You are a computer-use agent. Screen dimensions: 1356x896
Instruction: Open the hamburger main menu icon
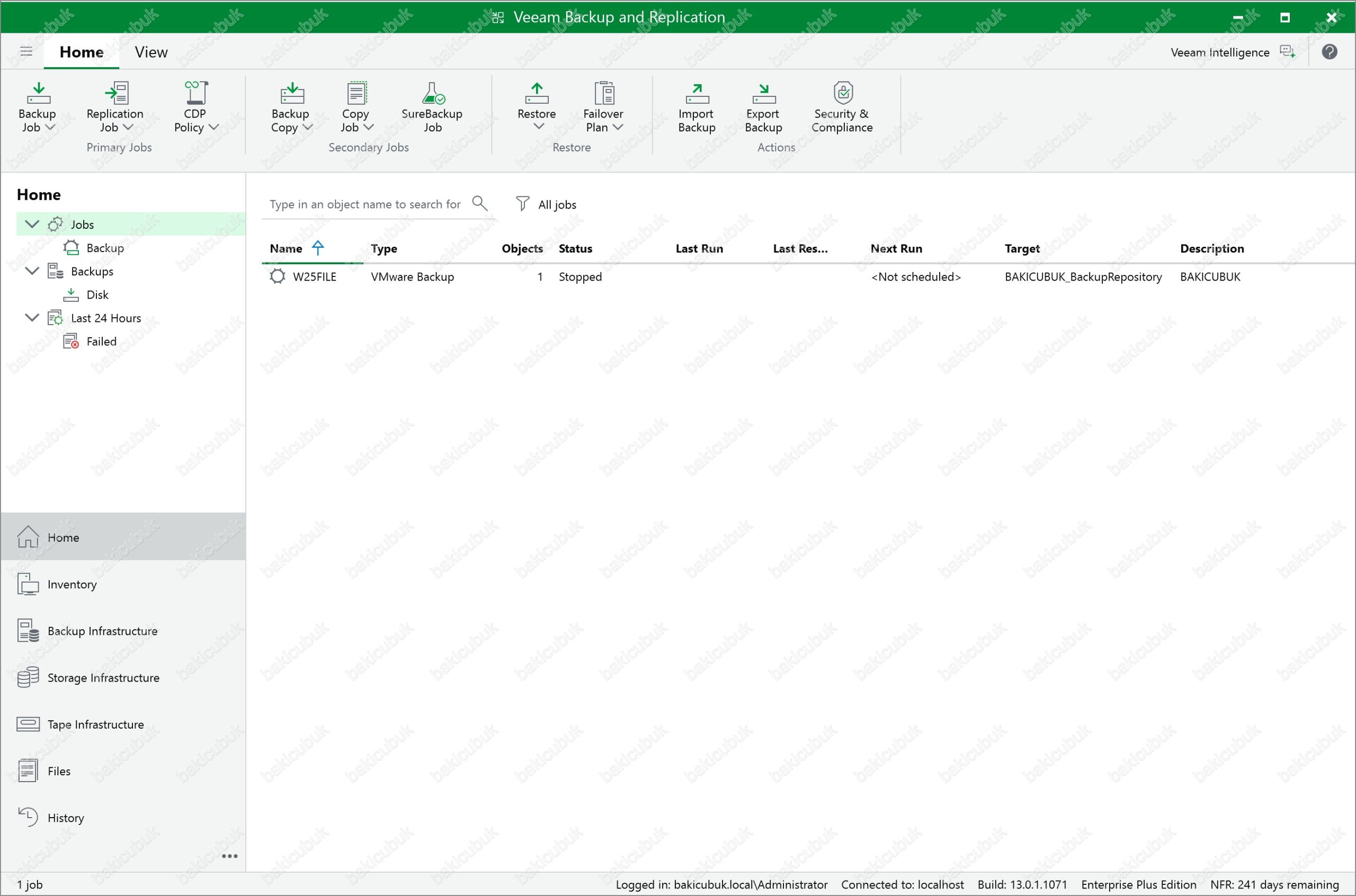coord(26,51)
